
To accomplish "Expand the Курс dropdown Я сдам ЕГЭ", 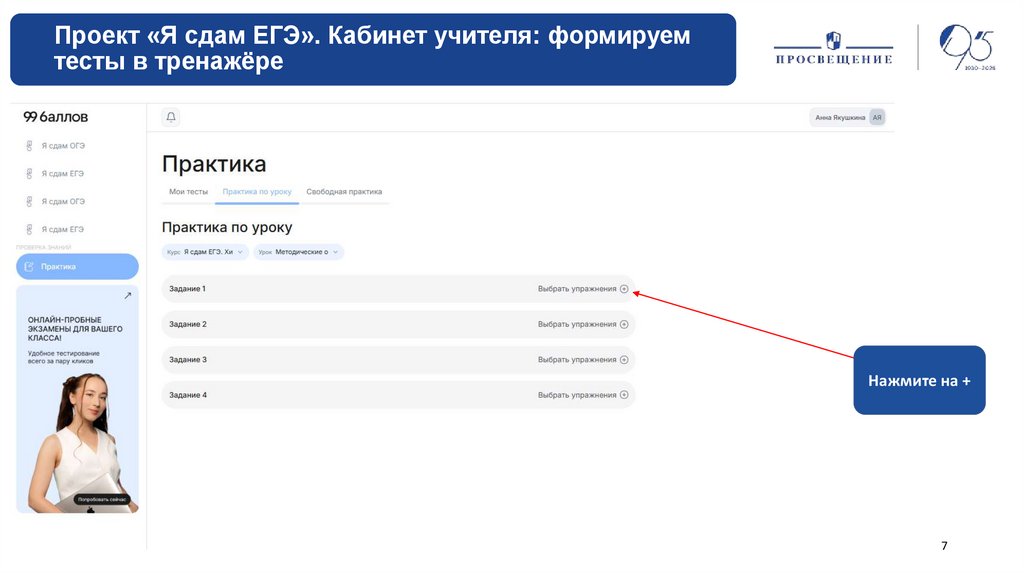I will 205,252.
